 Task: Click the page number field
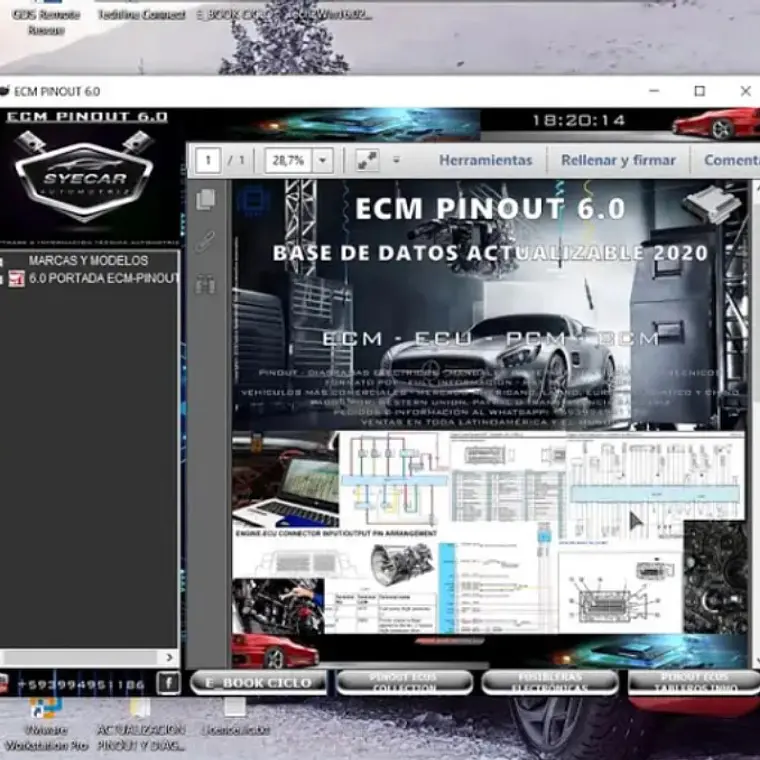208,160
